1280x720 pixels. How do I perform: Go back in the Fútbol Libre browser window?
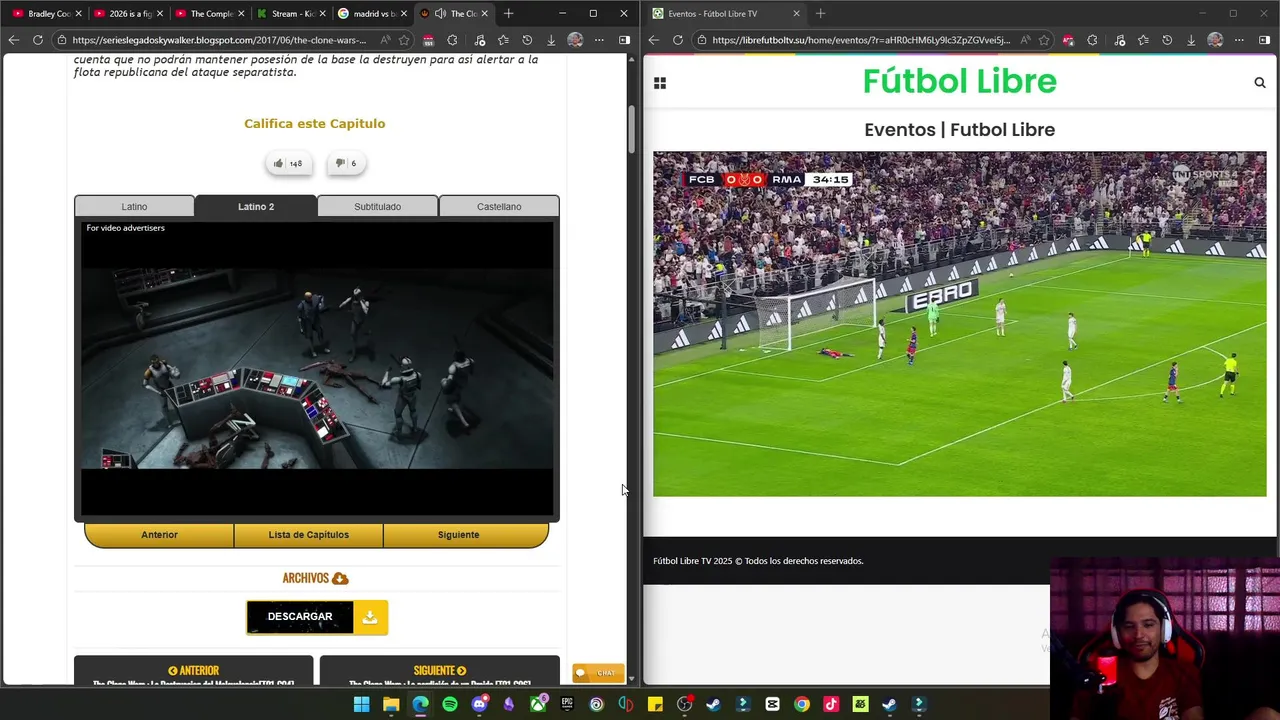[653, 40]
